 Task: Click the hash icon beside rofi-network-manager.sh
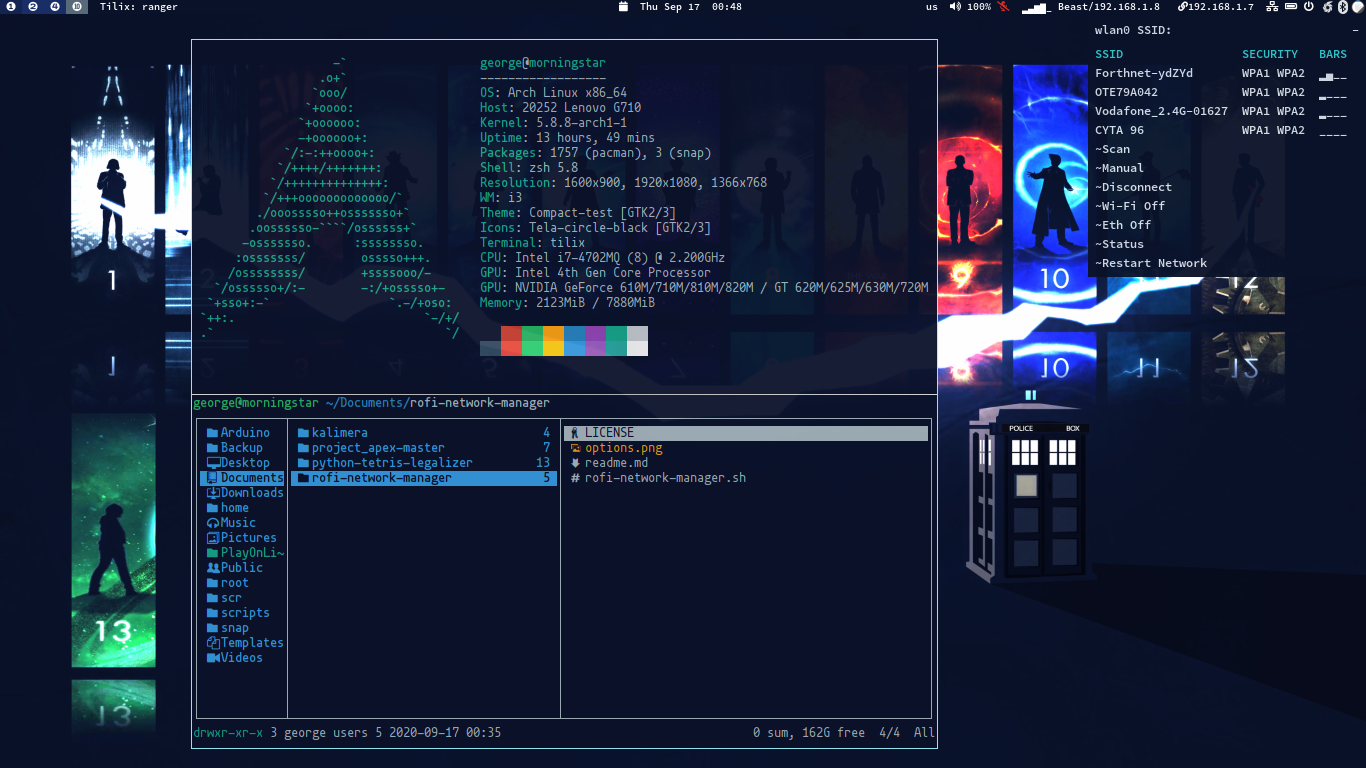[x=575, y=478]
